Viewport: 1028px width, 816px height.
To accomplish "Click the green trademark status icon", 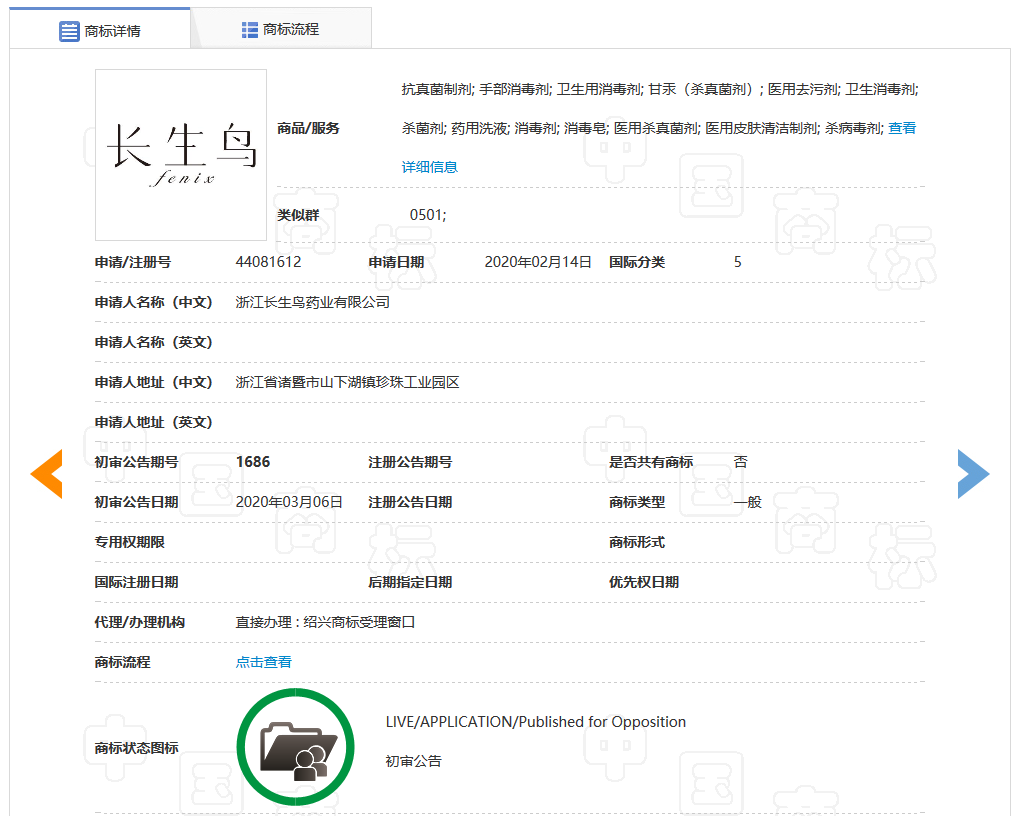I will click(295, 747).
